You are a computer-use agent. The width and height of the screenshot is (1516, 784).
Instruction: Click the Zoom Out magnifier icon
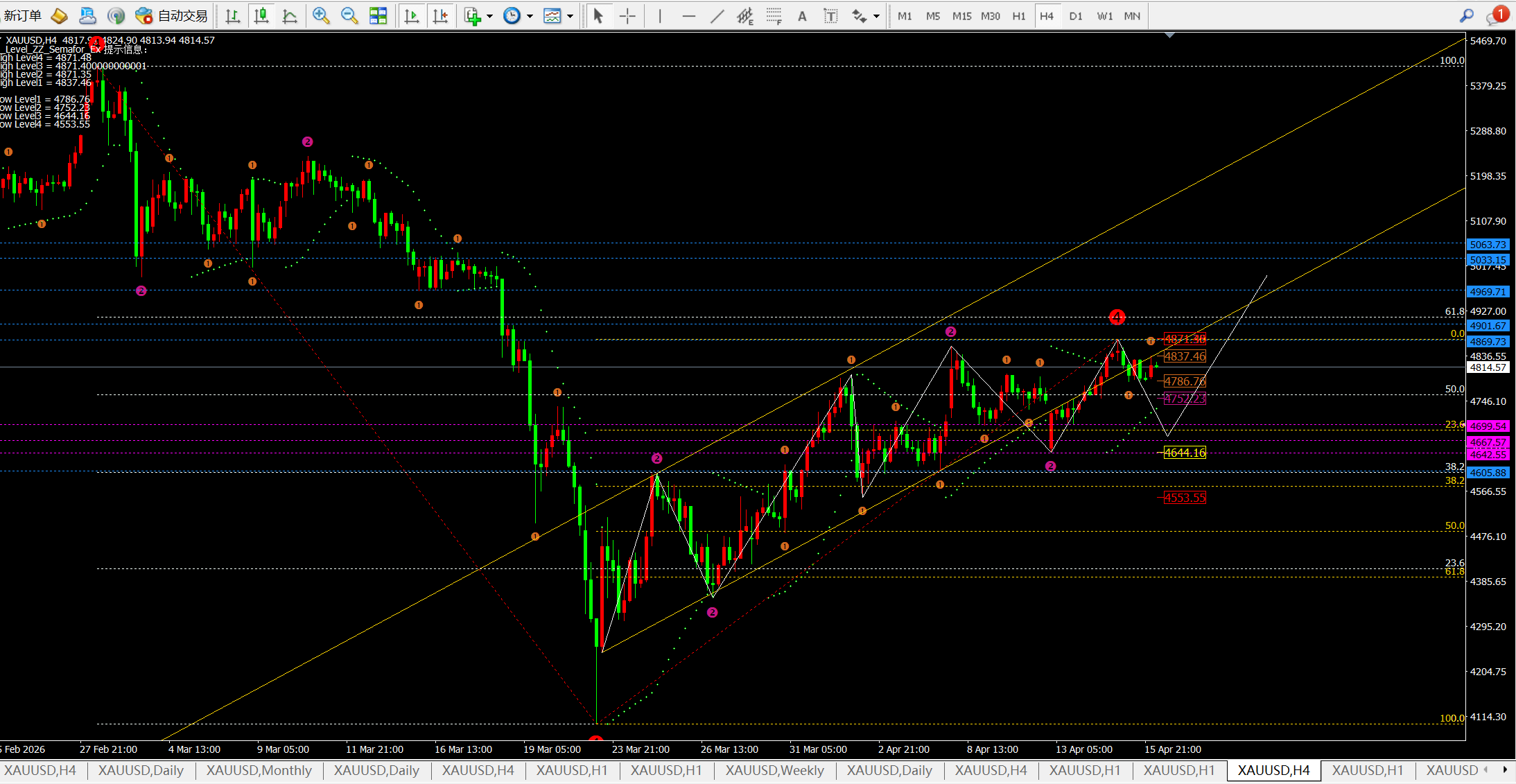click(349, 16)
